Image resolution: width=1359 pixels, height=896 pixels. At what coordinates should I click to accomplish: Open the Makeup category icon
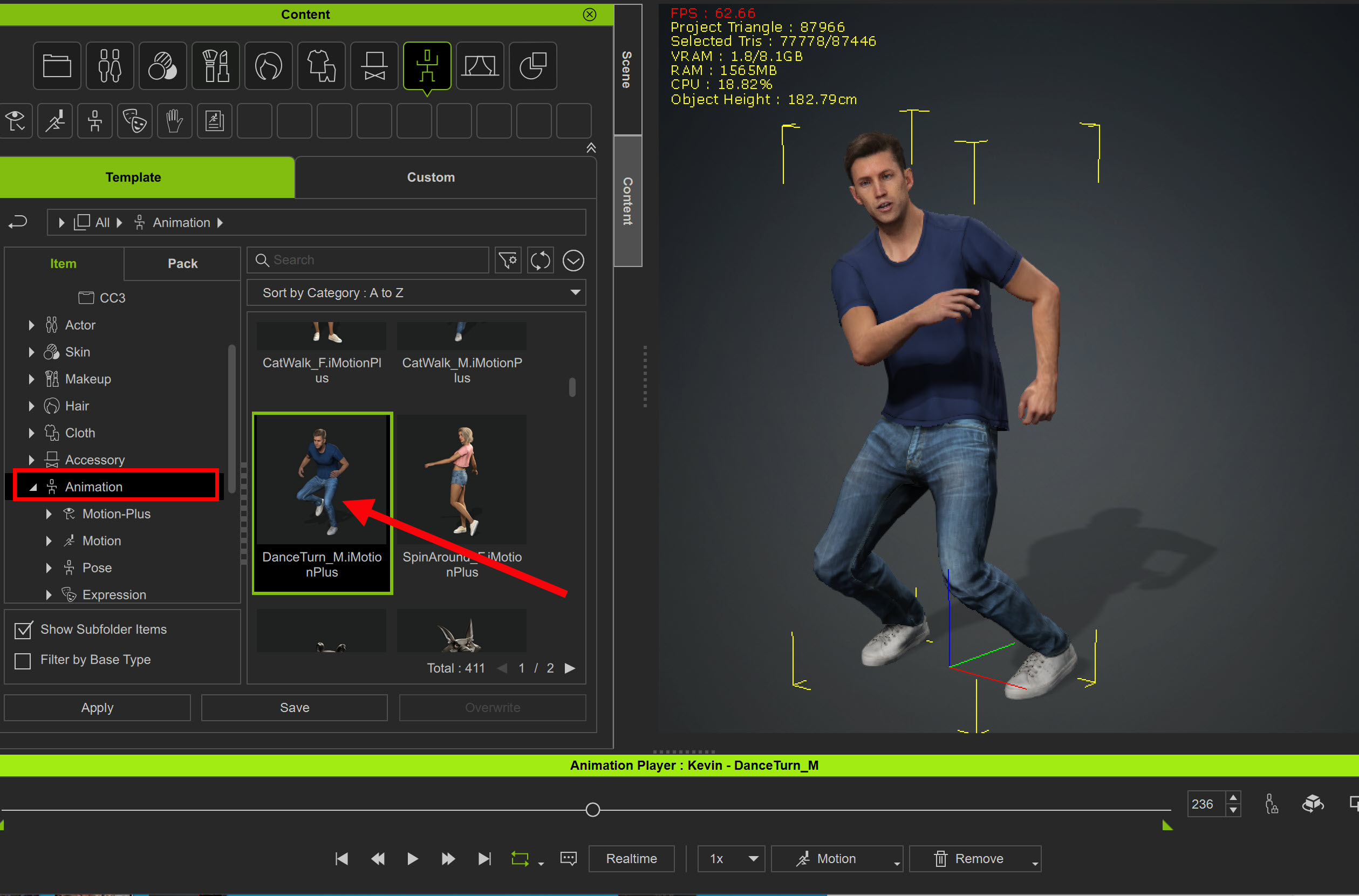[x=215, y=66]
